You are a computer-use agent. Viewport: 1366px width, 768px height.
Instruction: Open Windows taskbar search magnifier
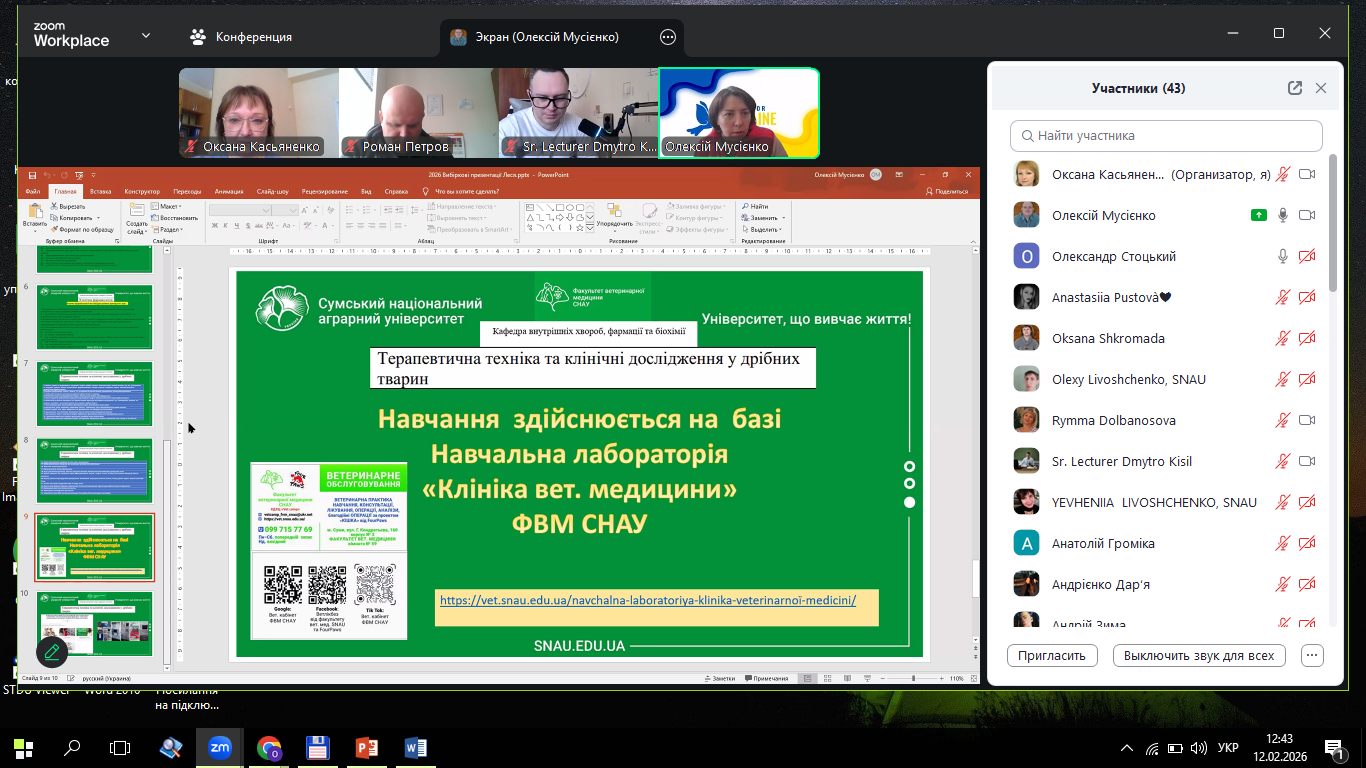click(x=72, y=747)
